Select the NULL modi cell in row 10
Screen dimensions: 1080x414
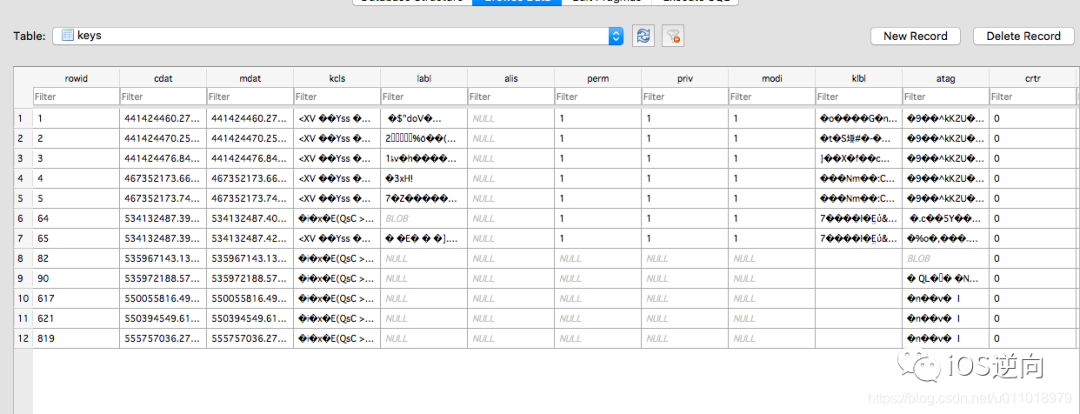click(x=771, y=298)
